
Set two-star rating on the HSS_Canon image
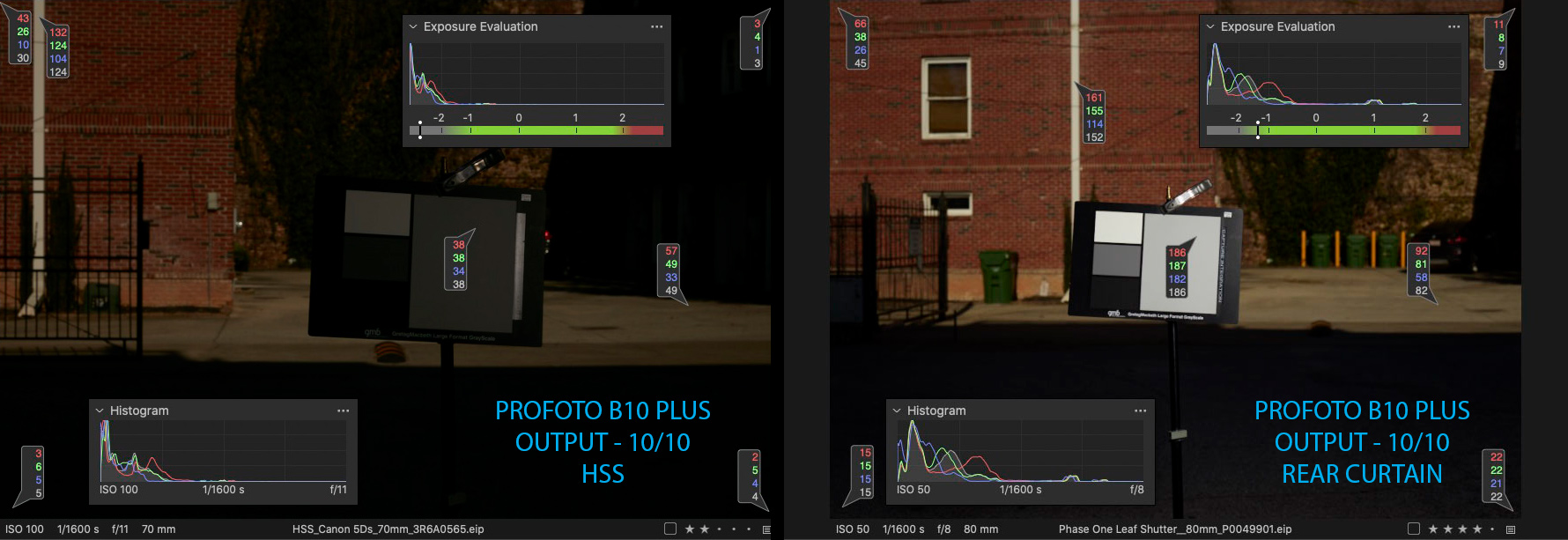click(x=704, y=529)
